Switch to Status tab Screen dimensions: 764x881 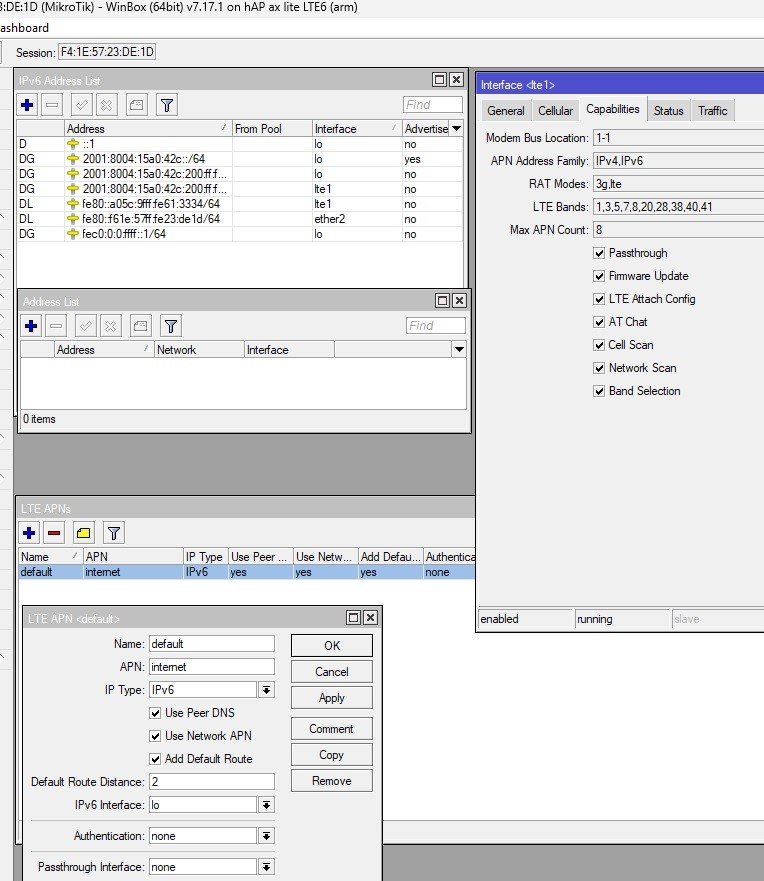[668, 111]
